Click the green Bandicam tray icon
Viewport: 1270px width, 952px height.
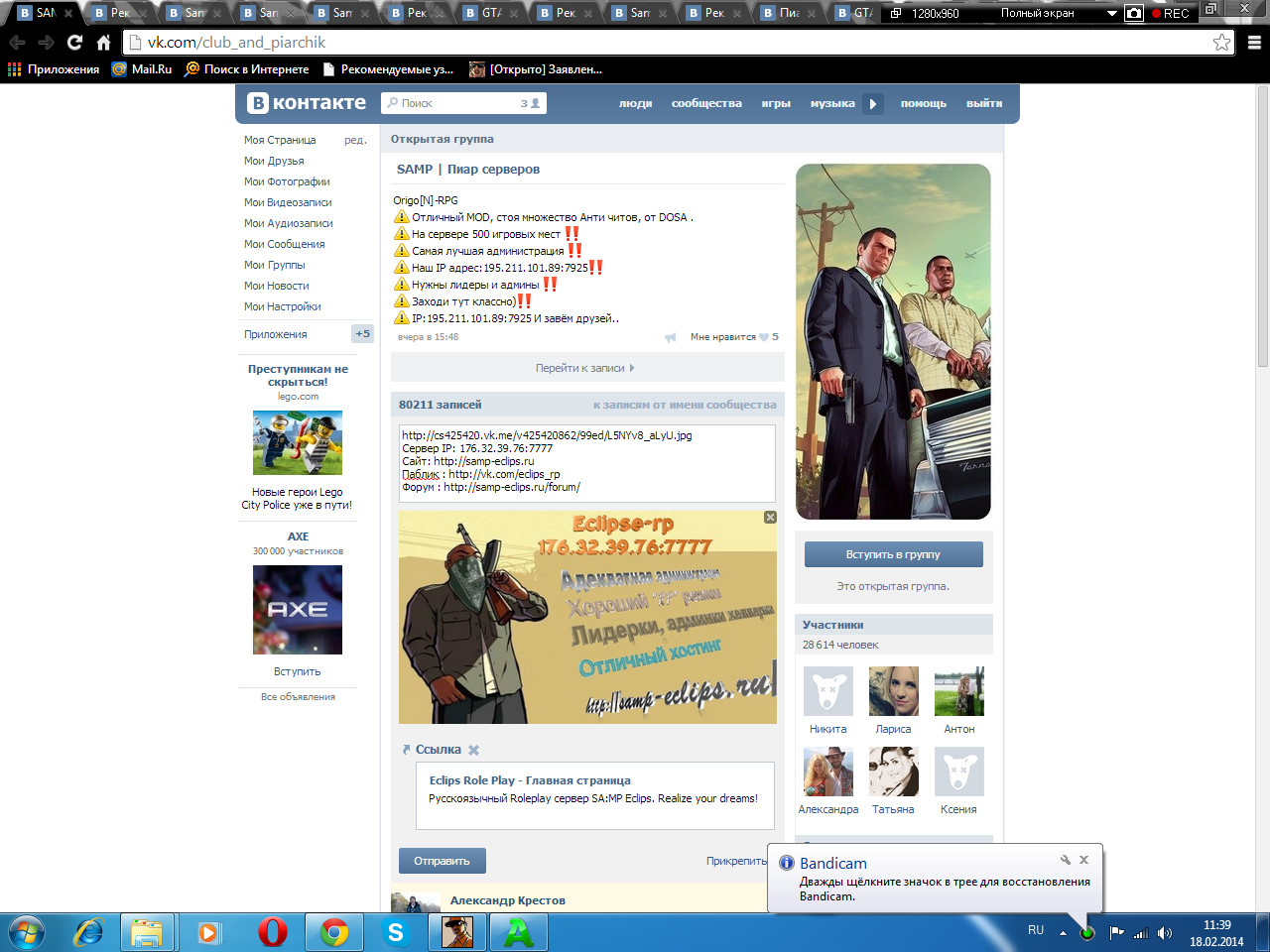[1087, 932]
